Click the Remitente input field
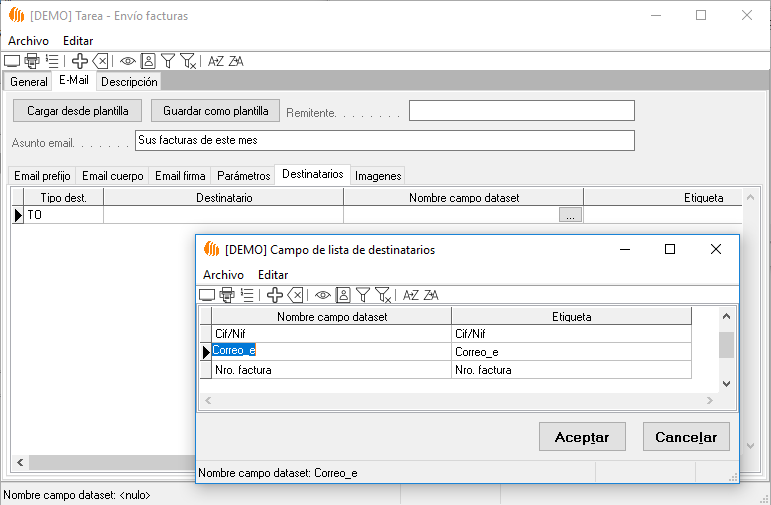This screenshot has width=771, height=505. coord(522,111)
